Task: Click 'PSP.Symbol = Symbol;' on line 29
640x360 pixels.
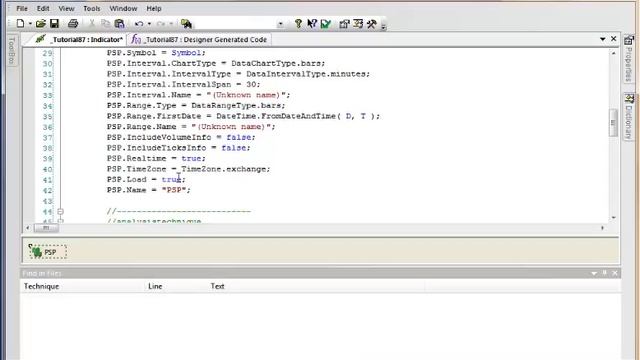Action: (x=156, y=53)
